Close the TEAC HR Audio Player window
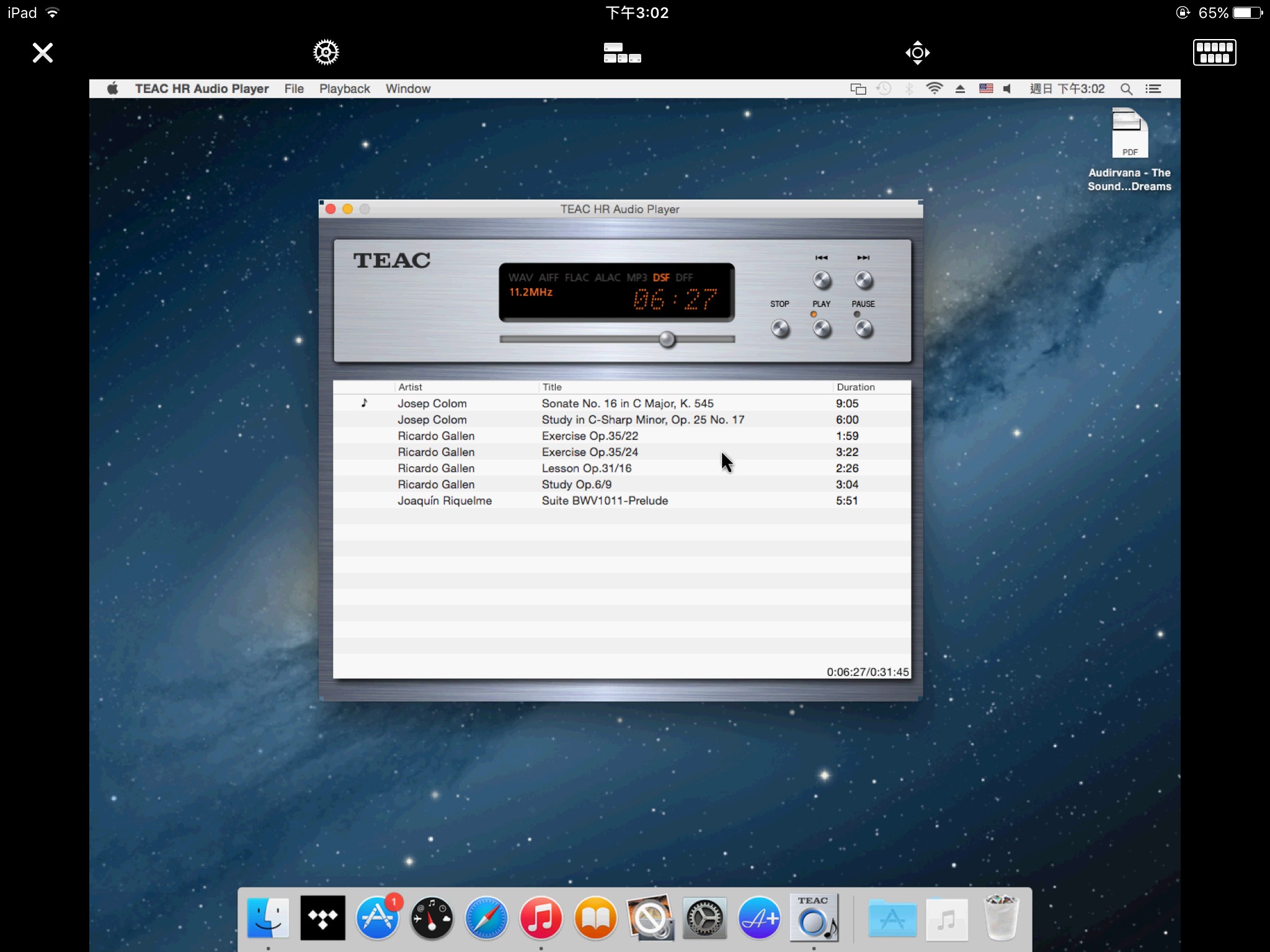The height and width of the screenshot is (952, 1270). tap(331, 209)
